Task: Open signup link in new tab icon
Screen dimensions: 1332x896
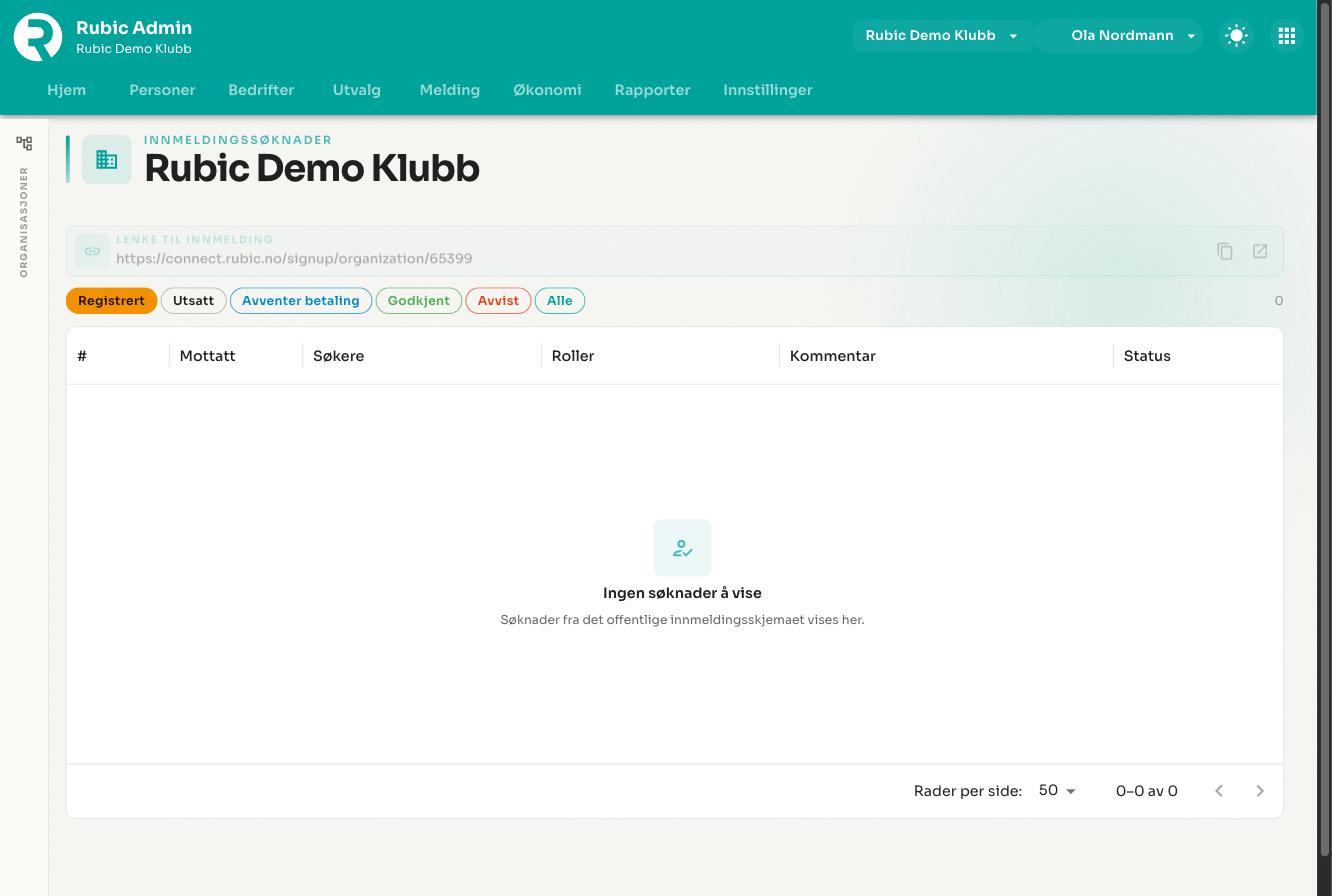Action: [1260, 251]
